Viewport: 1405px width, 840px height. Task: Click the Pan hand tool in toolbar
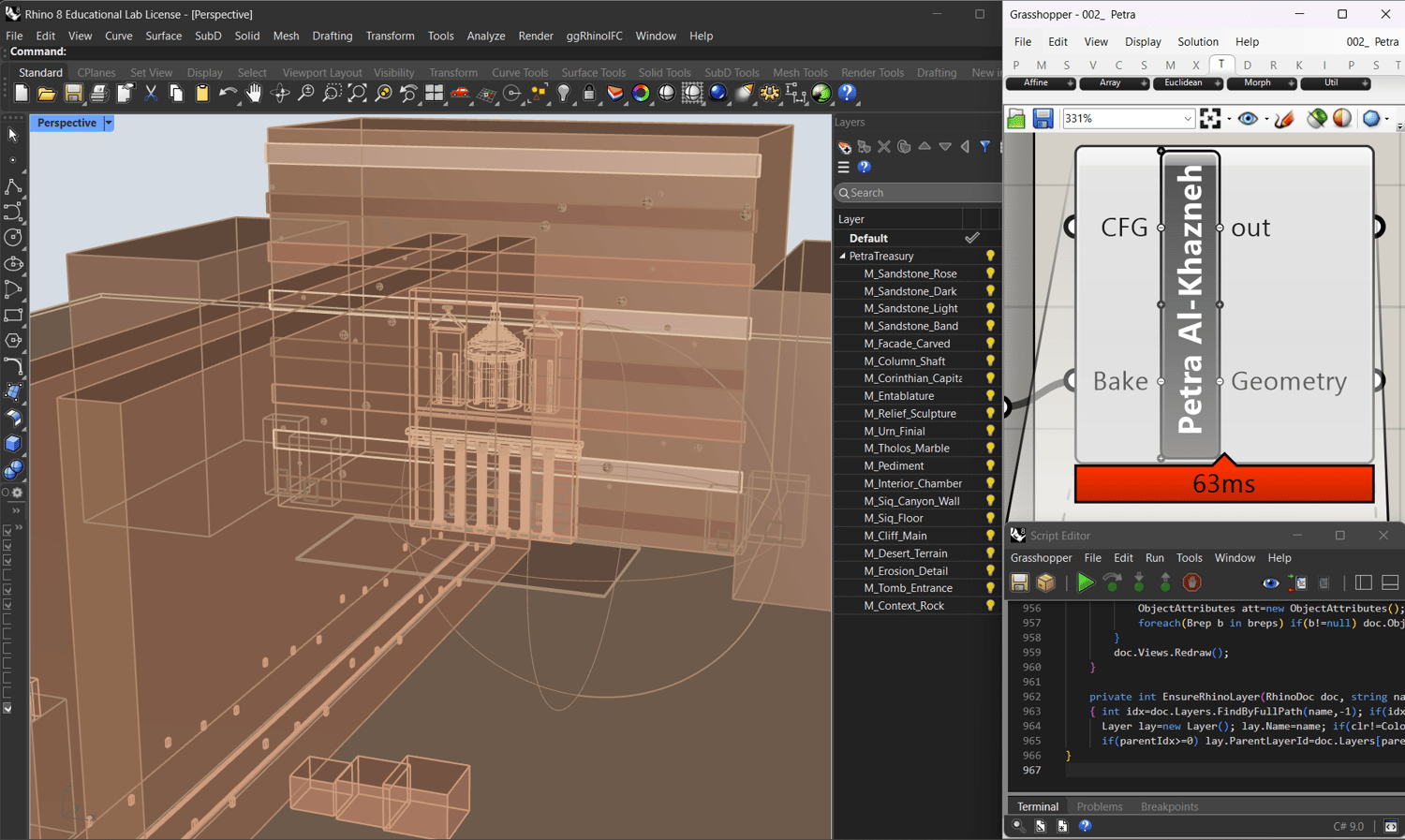coord(254,94)
